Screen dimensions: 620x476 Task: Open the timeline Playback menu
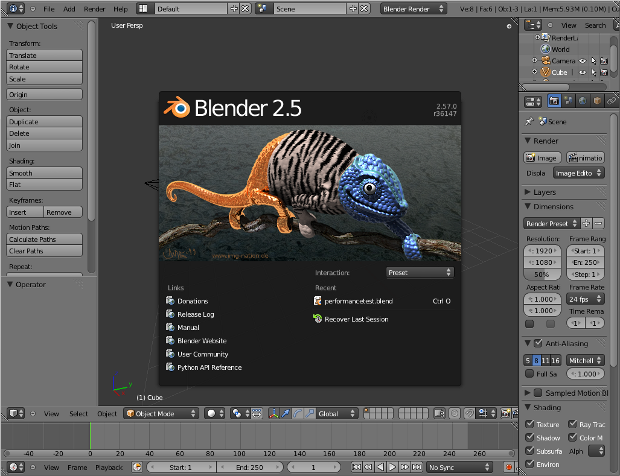click(x=109, y=467)
